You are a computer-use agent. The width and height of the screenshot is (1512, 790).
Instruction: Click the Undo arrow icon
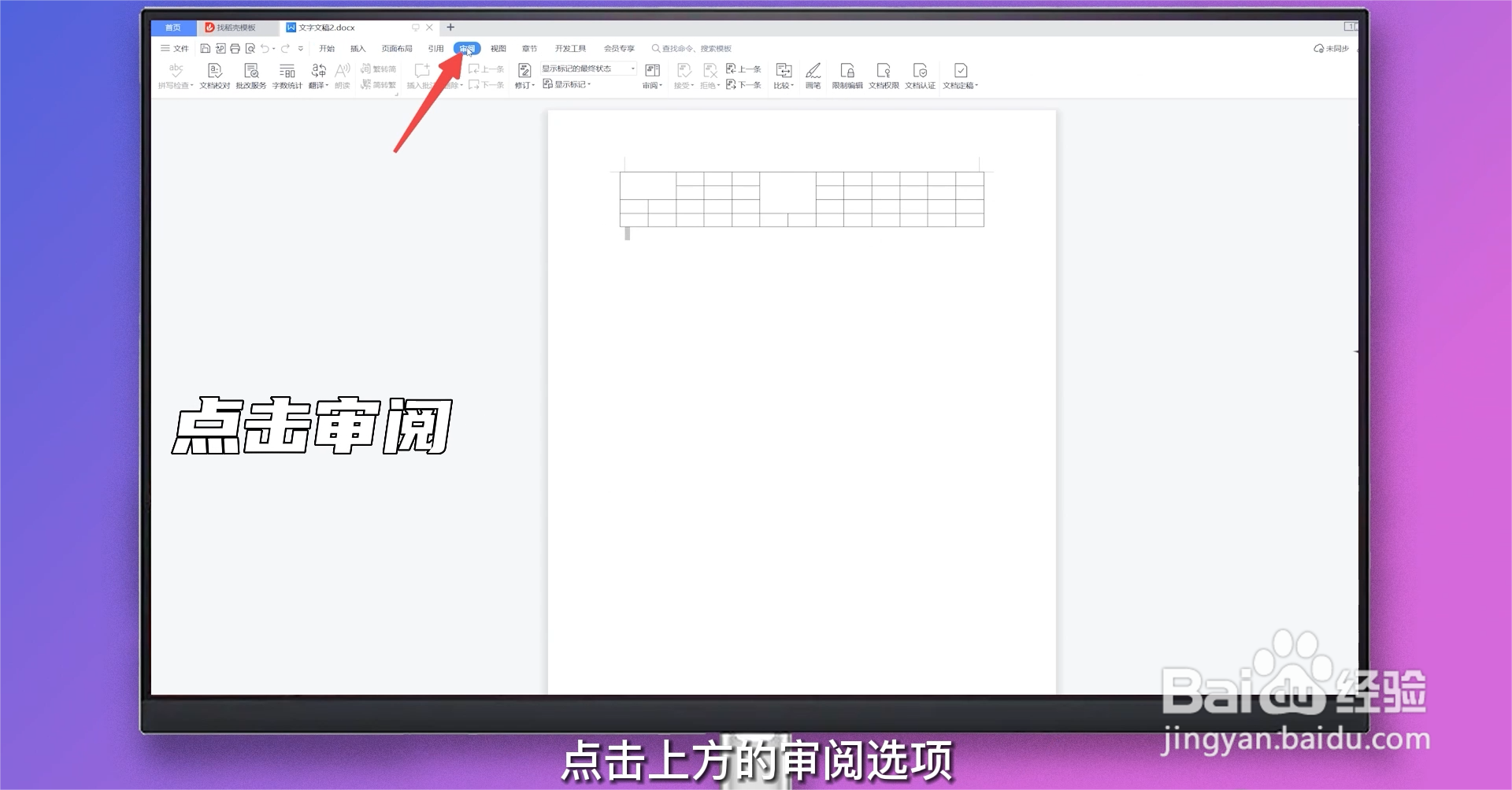click(265, 49)
